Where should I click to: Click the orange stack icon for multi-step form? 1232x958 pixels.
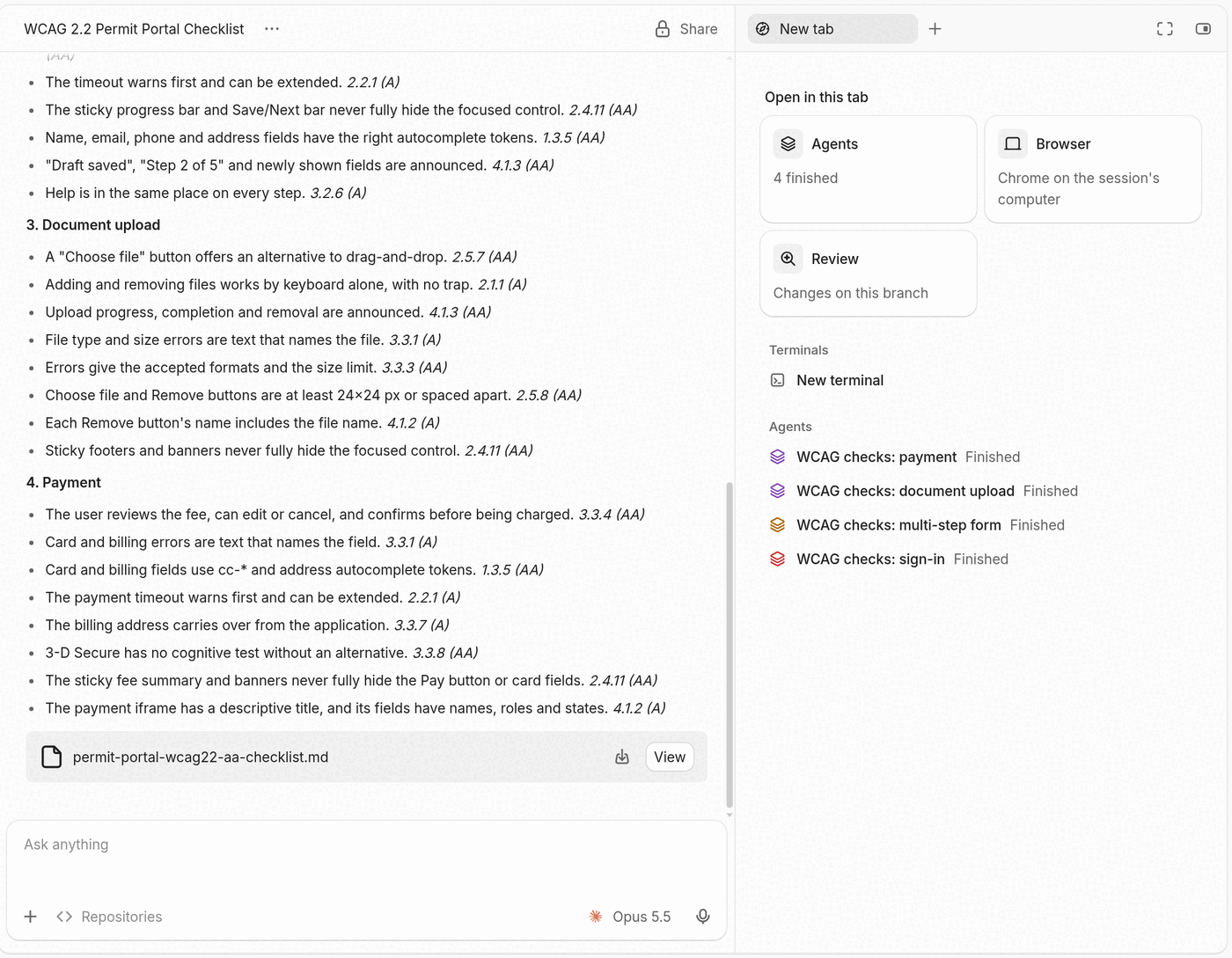point(778,525)
